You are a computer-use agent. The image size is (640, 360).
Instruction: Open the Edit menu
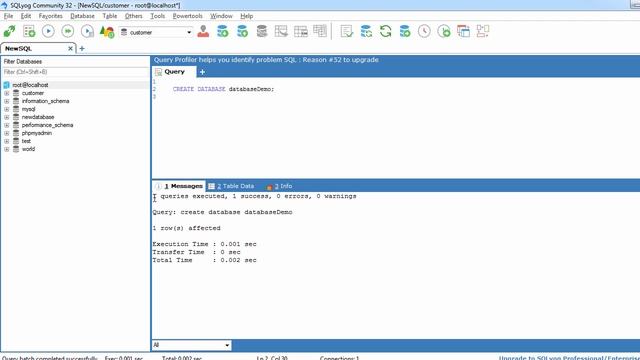pyautogui.click(x=26, y=16)
